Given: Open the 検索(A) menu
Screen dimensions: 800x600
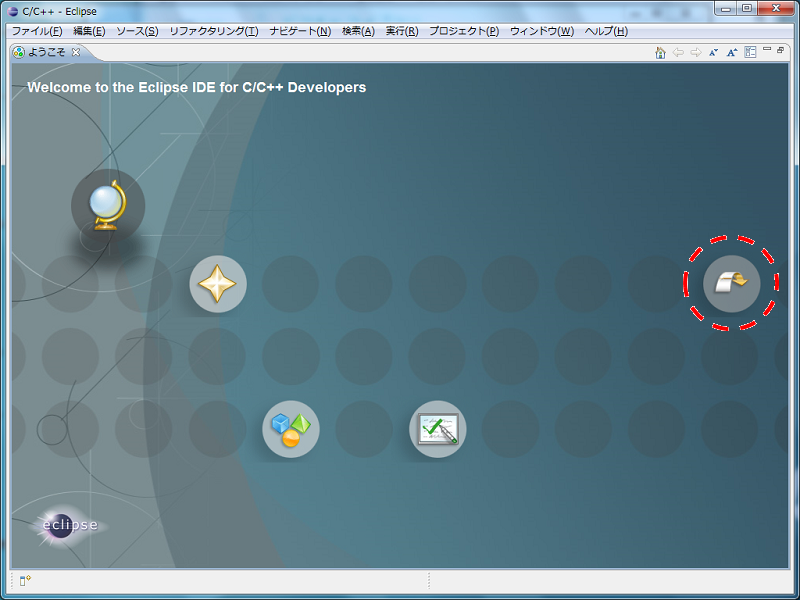Looking at the screenshot, I should (358, 31).
